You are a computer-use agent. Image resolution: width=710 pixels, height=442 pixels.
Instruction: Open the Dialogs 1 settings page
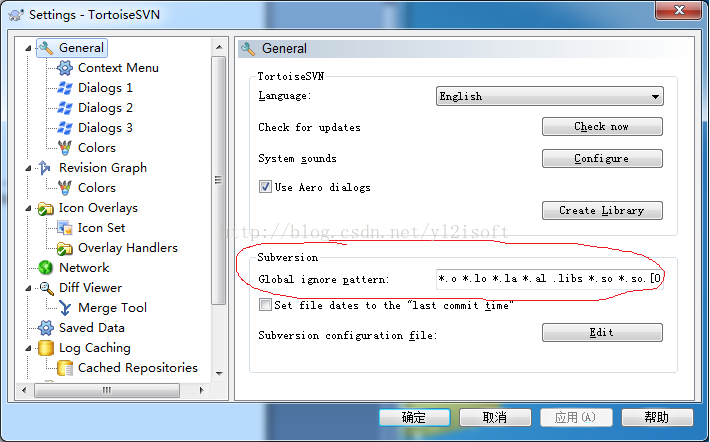click(x=105, y=88)
